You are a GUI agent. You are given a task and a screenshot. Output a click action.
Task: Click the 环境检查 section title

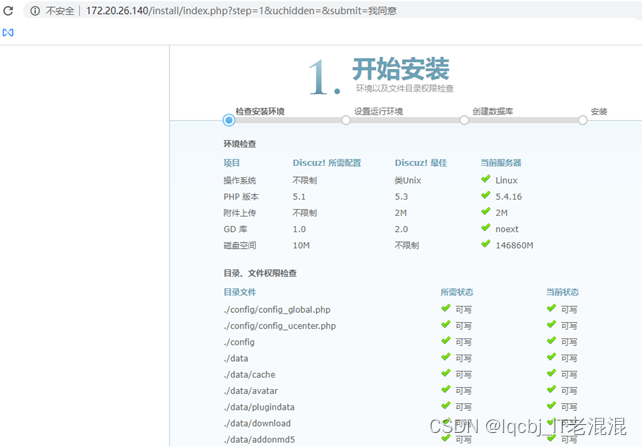click(x=240, y=144)
